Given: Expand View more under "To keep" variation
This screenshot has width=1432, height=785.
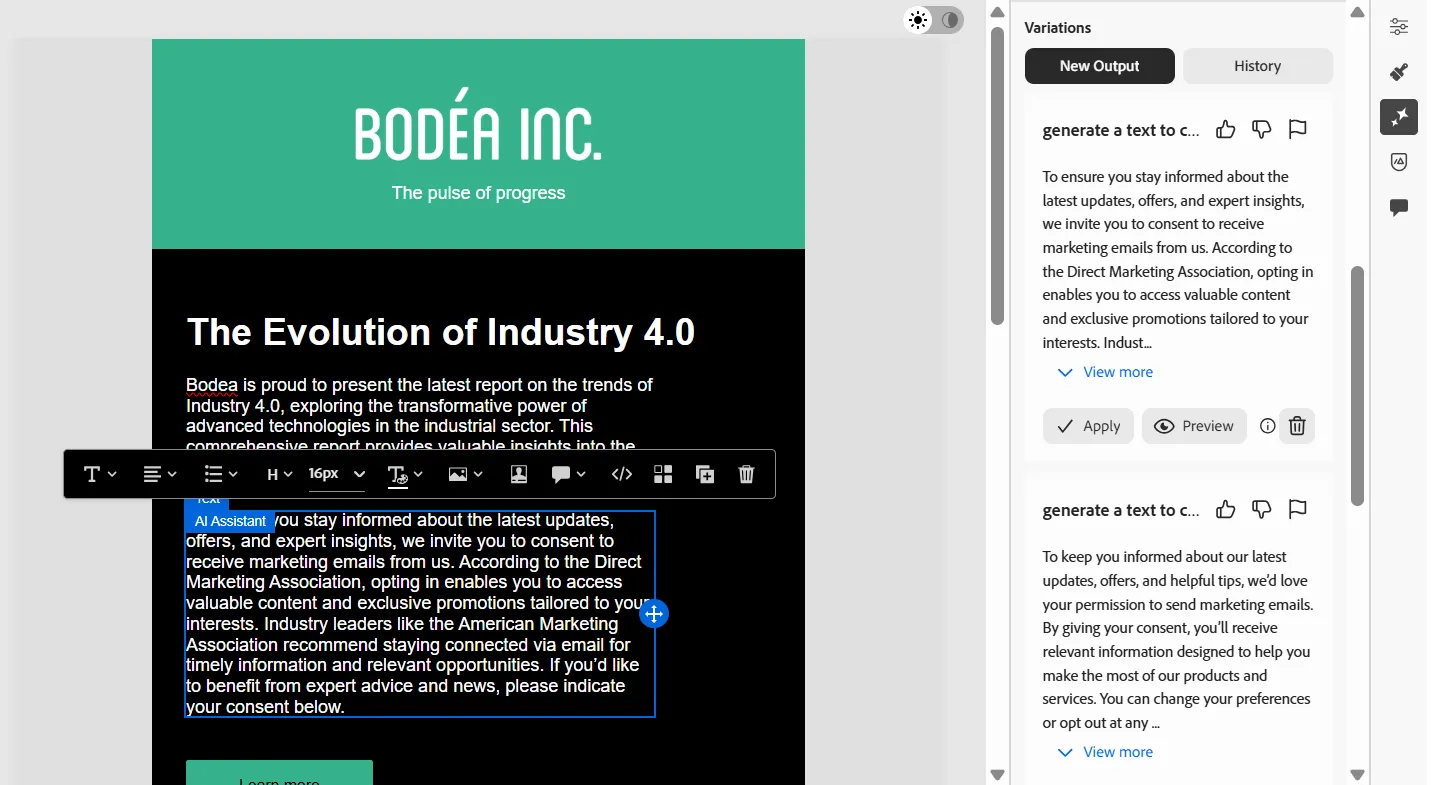Looking at the screenshot, I should (1105, 752).
